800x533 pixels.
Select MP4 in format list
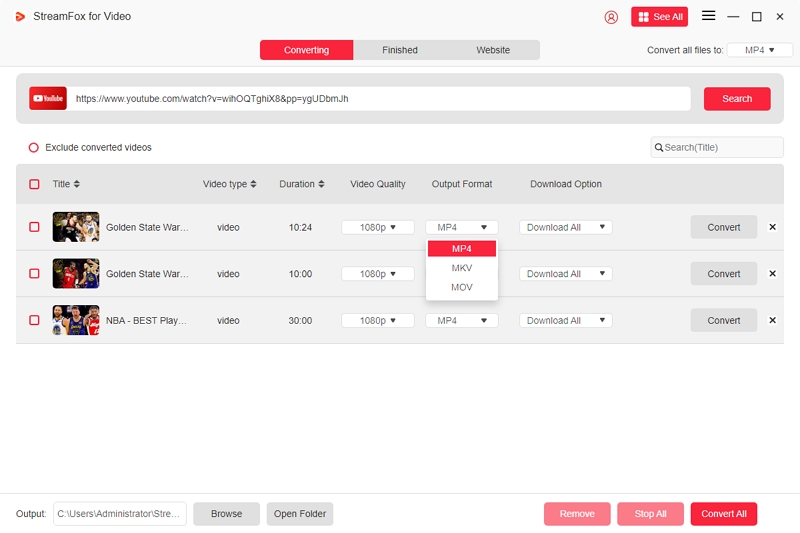pos(462,248)
